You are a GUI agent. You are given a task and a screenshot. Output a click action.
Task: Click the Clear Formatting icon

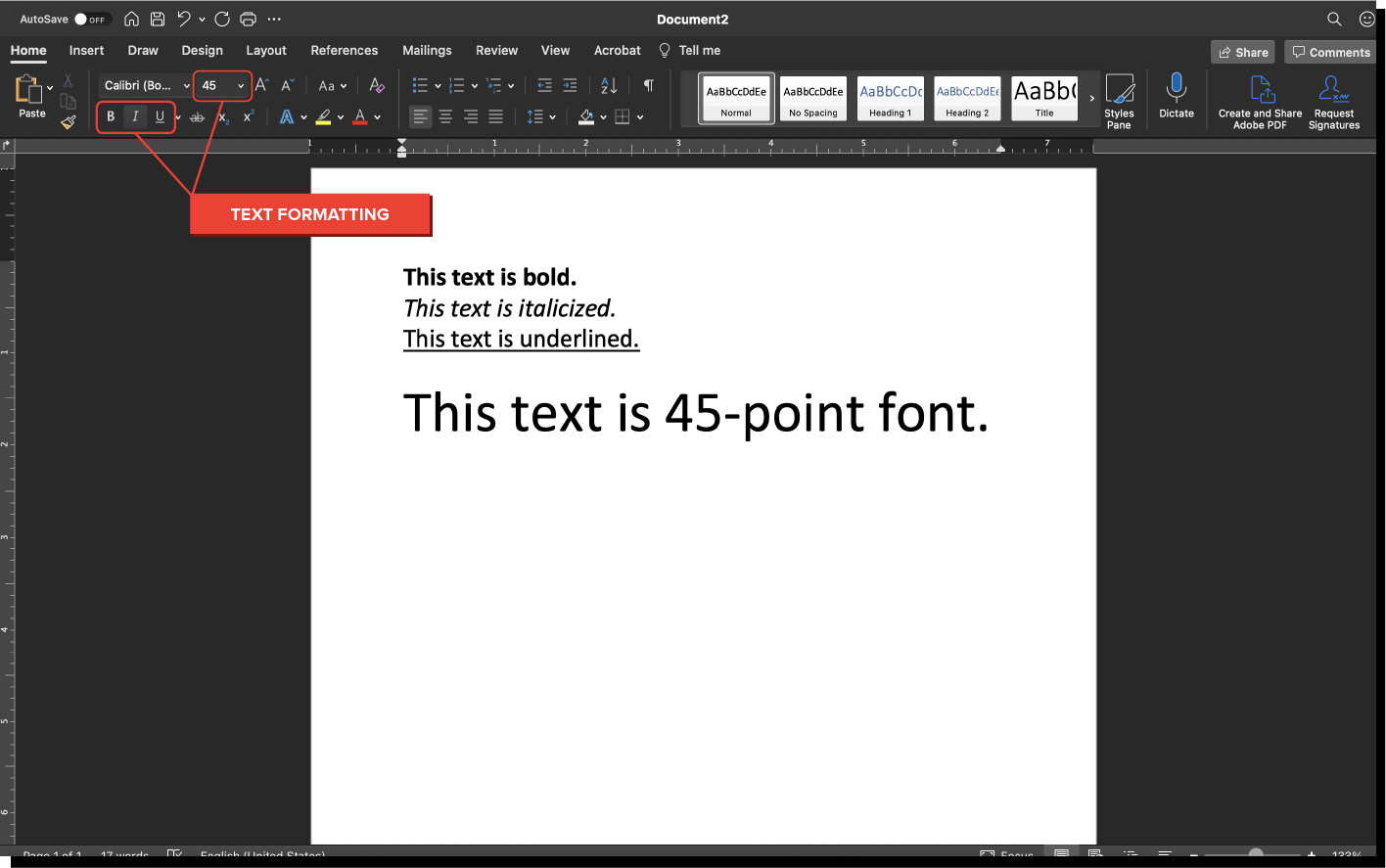click(x=377, y=86)
